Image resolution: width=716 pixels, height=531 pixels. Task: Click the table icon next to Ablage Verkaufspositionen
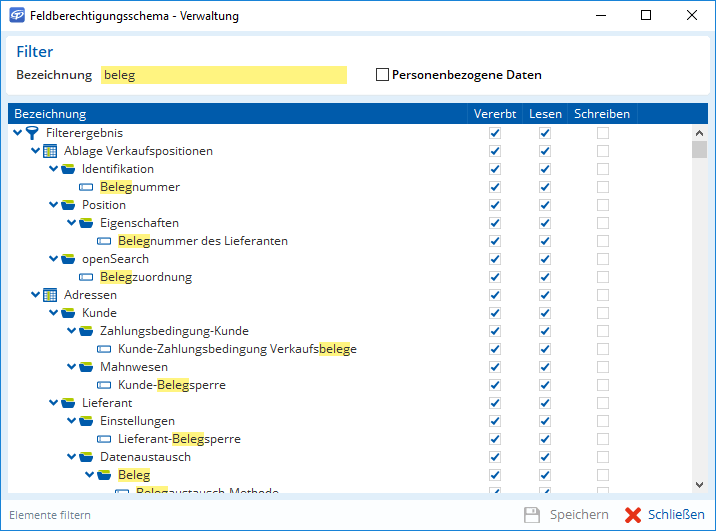(50, 151)
